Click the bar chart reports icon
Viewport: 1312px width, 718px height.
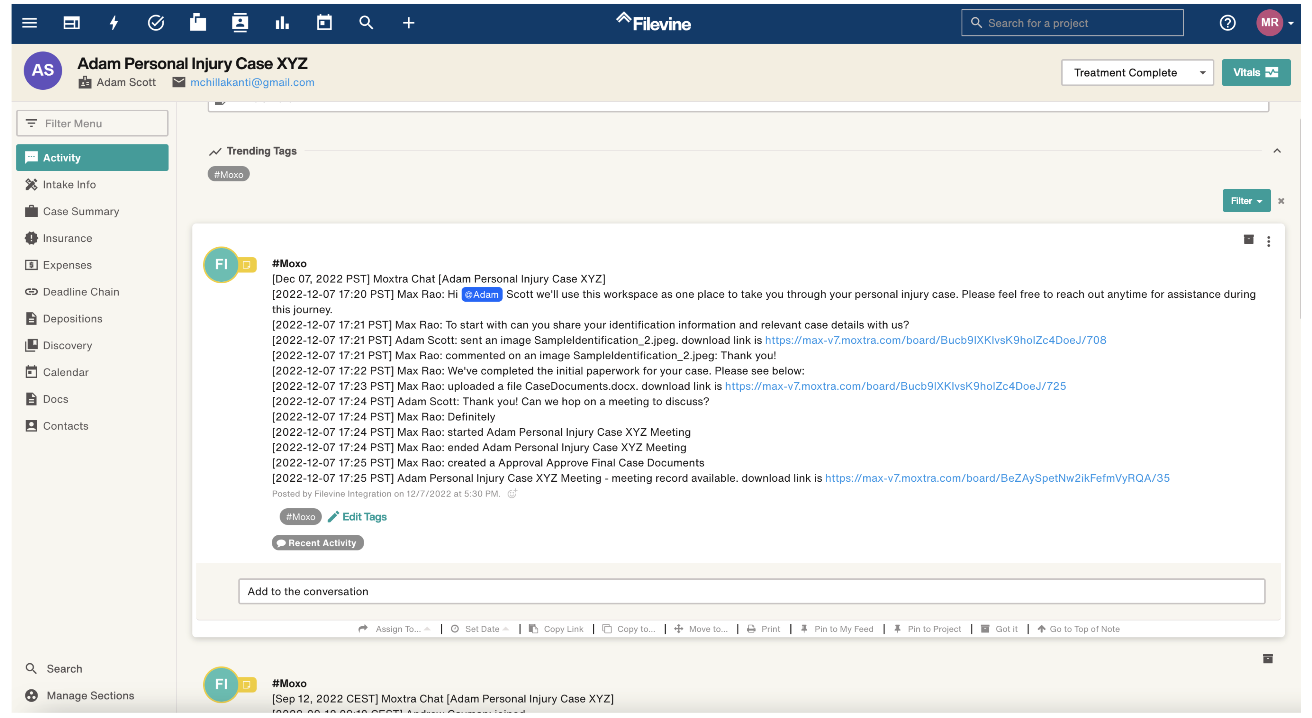coord(282,23)
